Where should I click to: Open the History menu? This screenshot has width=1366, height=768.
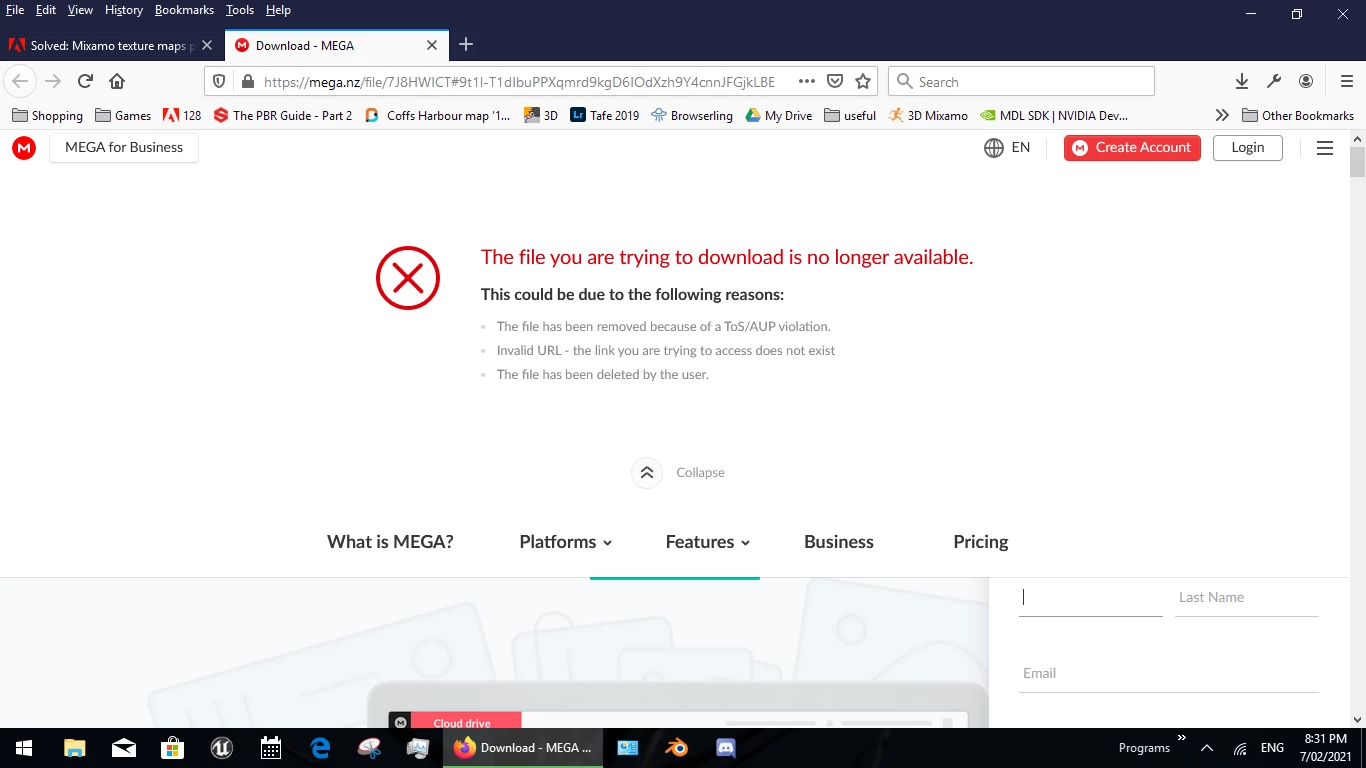point(124,10)
